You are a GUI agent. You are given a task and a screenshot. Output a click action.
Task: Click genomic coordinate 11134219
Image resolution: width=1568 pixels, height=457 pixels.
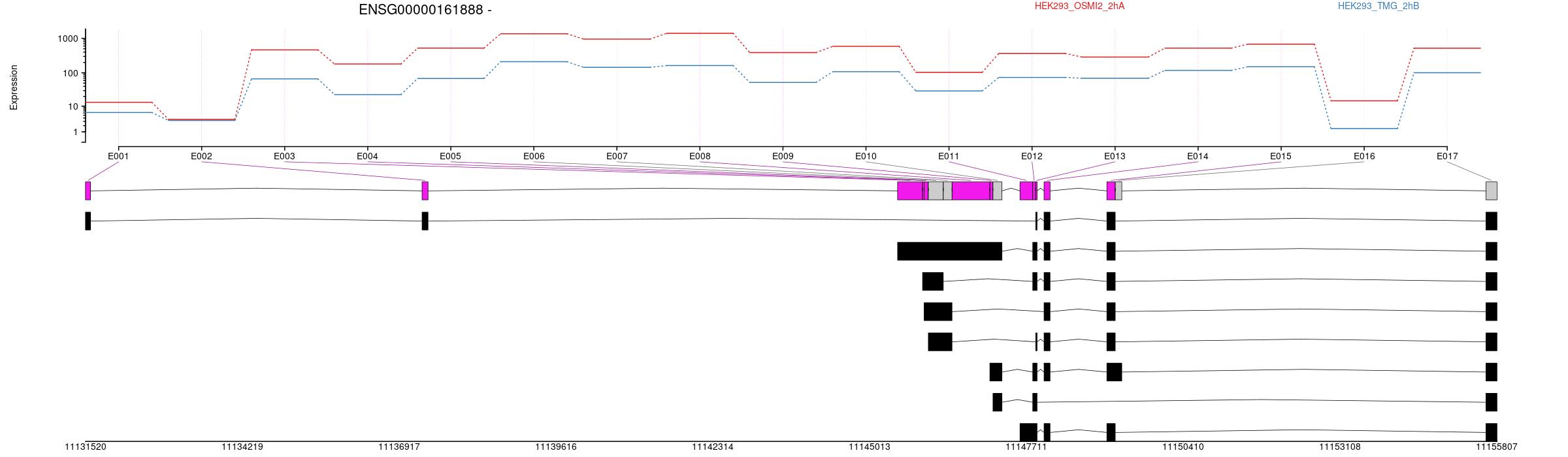(242, 447)
